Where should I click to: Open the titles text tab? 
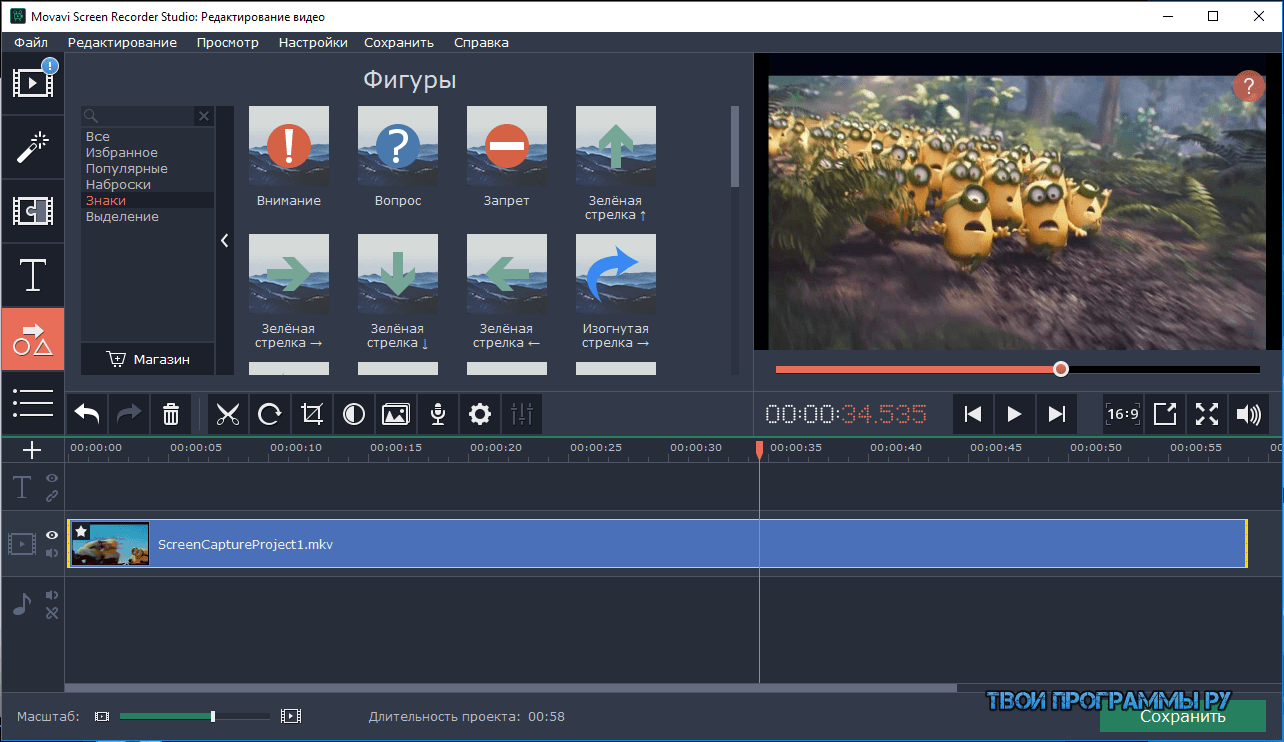pos(32,275)
